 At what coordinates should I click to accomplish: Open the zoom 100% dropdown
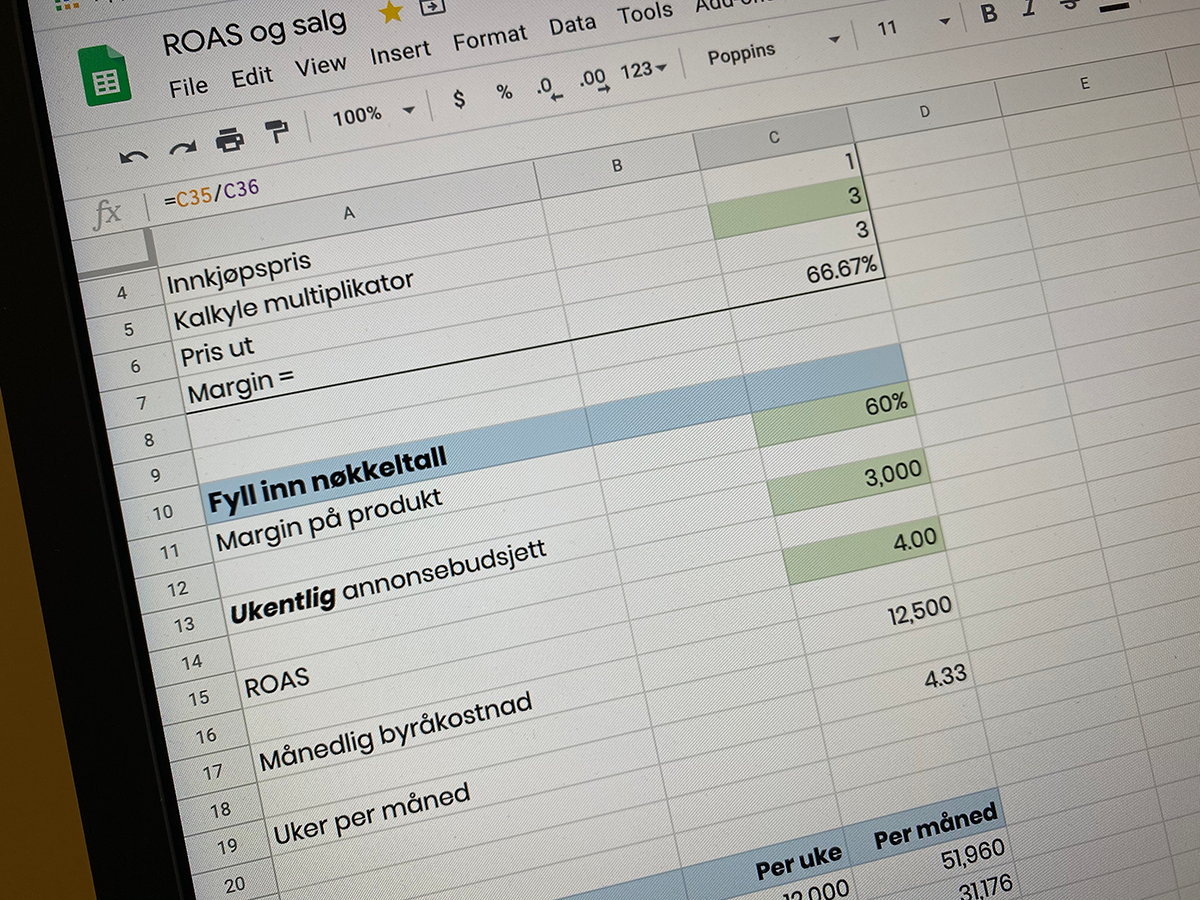tap(373, 114)
